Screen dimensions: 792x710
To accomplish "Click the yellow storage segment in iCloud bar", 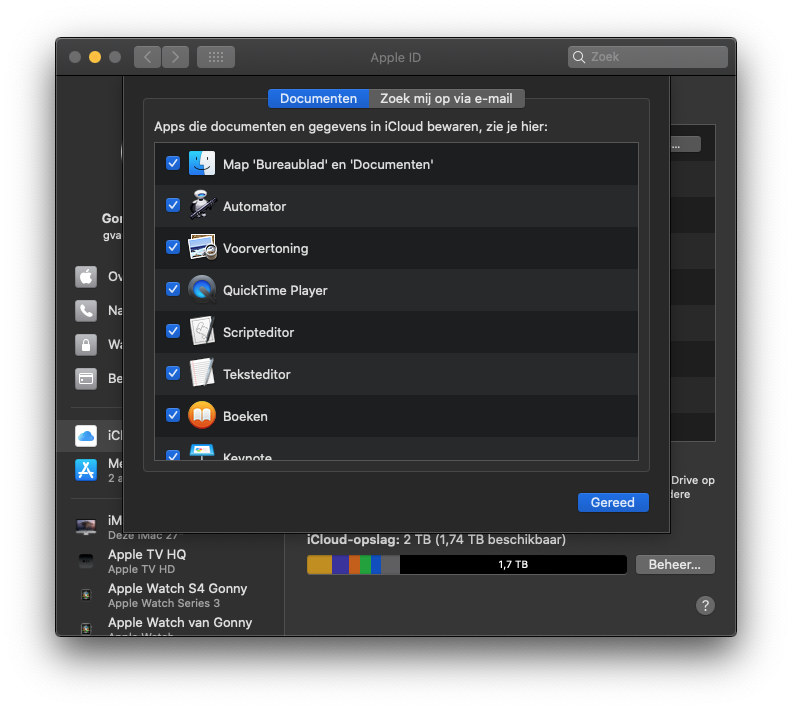I will coord(319,565).
